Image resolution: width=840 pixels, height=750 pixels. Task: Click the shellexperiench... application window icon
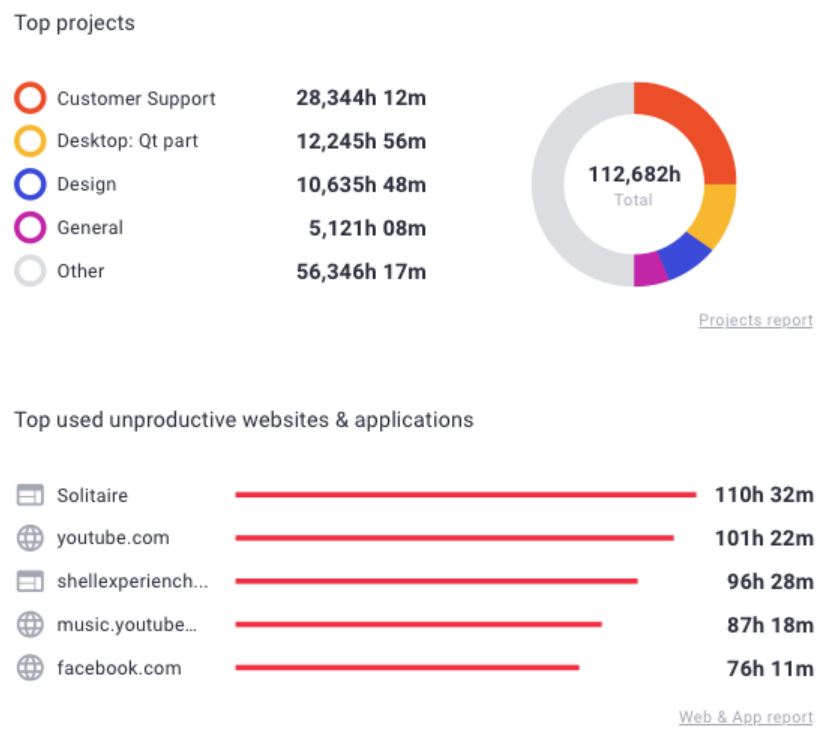coord(30,581)
